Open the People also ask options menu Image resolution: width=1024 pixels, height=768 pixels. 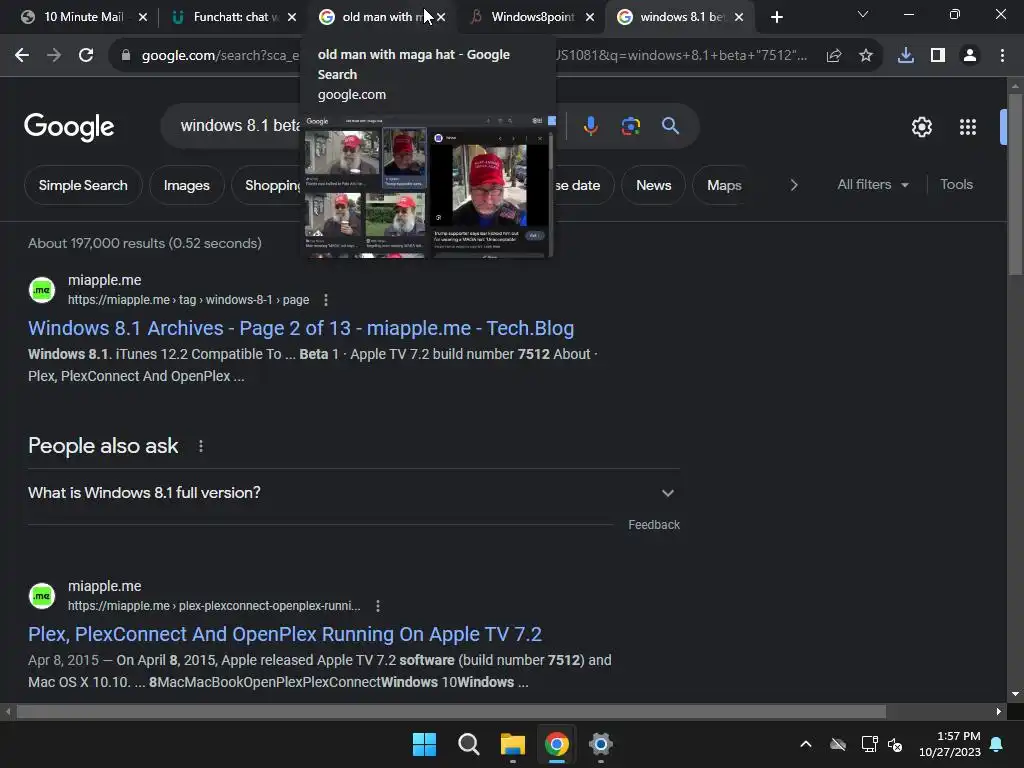point(200,446)
